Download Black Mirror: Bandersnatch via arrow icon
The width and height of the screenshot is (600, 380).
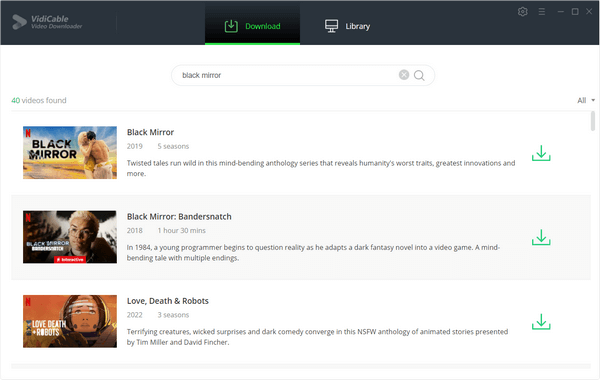541,237
